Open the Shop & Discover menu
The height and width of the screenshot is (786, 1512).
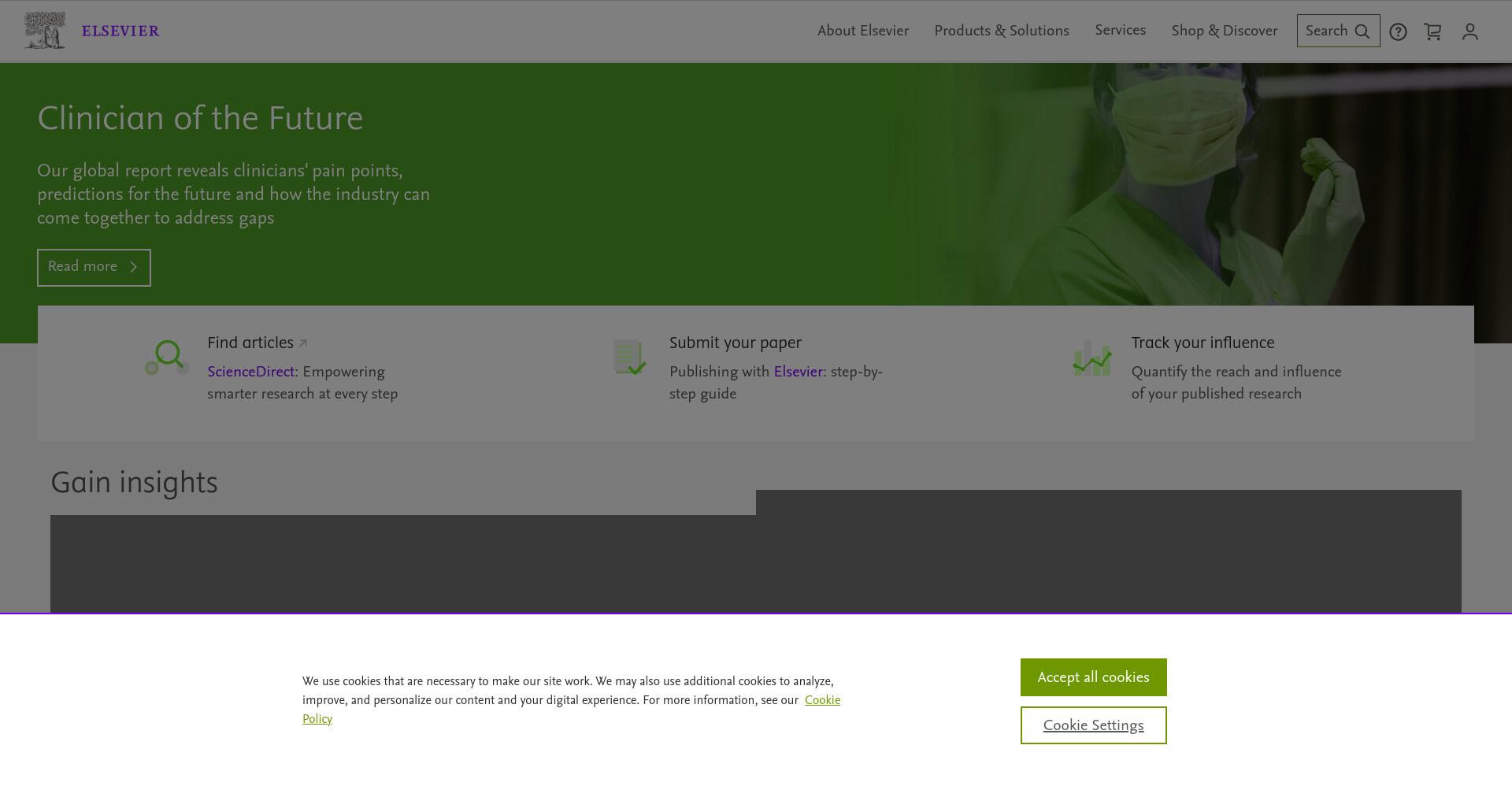tap(1225, 31)
